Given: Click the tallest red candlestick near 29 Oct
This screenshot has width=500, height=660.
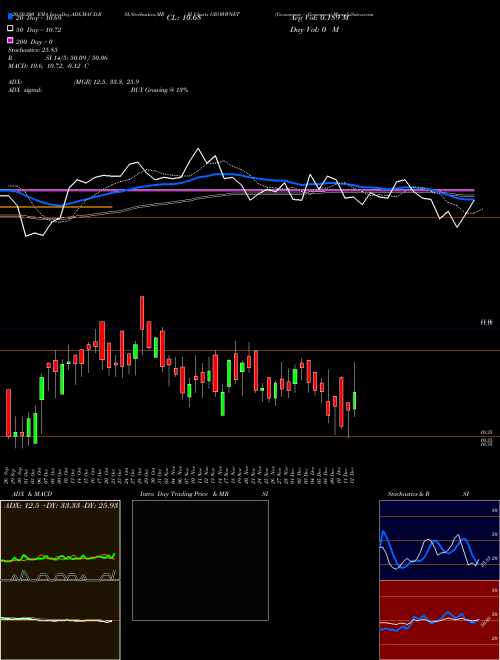Looking at the screenshot, I should (142, 313).
